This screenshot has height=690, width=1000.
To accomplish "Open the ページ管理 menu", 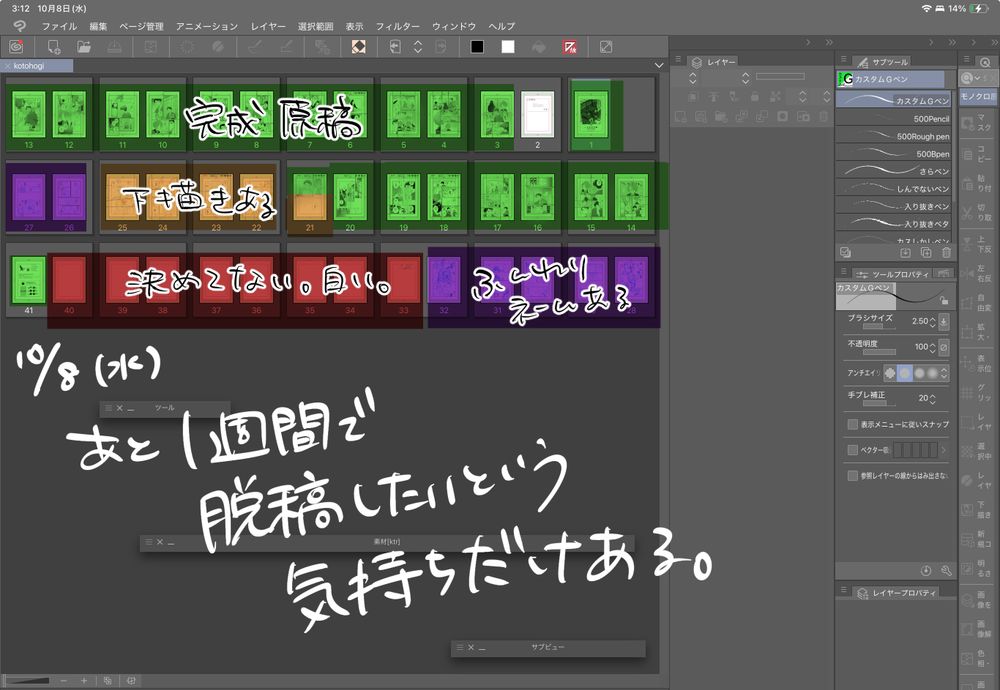I will coord(142,26).
